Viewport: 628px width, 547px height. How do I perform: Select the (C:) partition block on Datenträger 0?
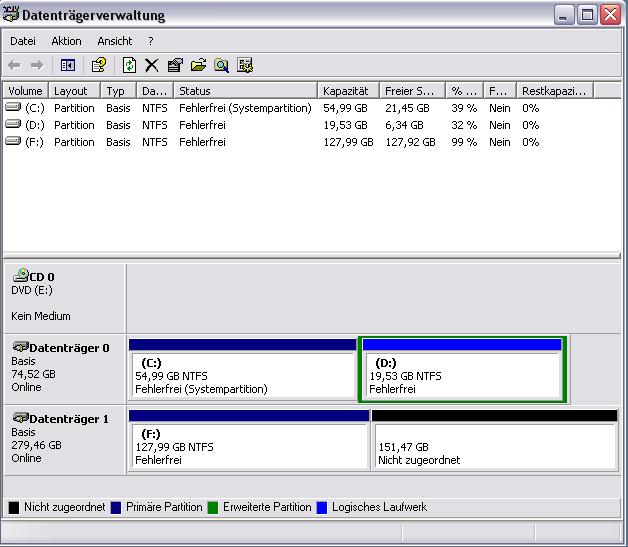(243, 369)
